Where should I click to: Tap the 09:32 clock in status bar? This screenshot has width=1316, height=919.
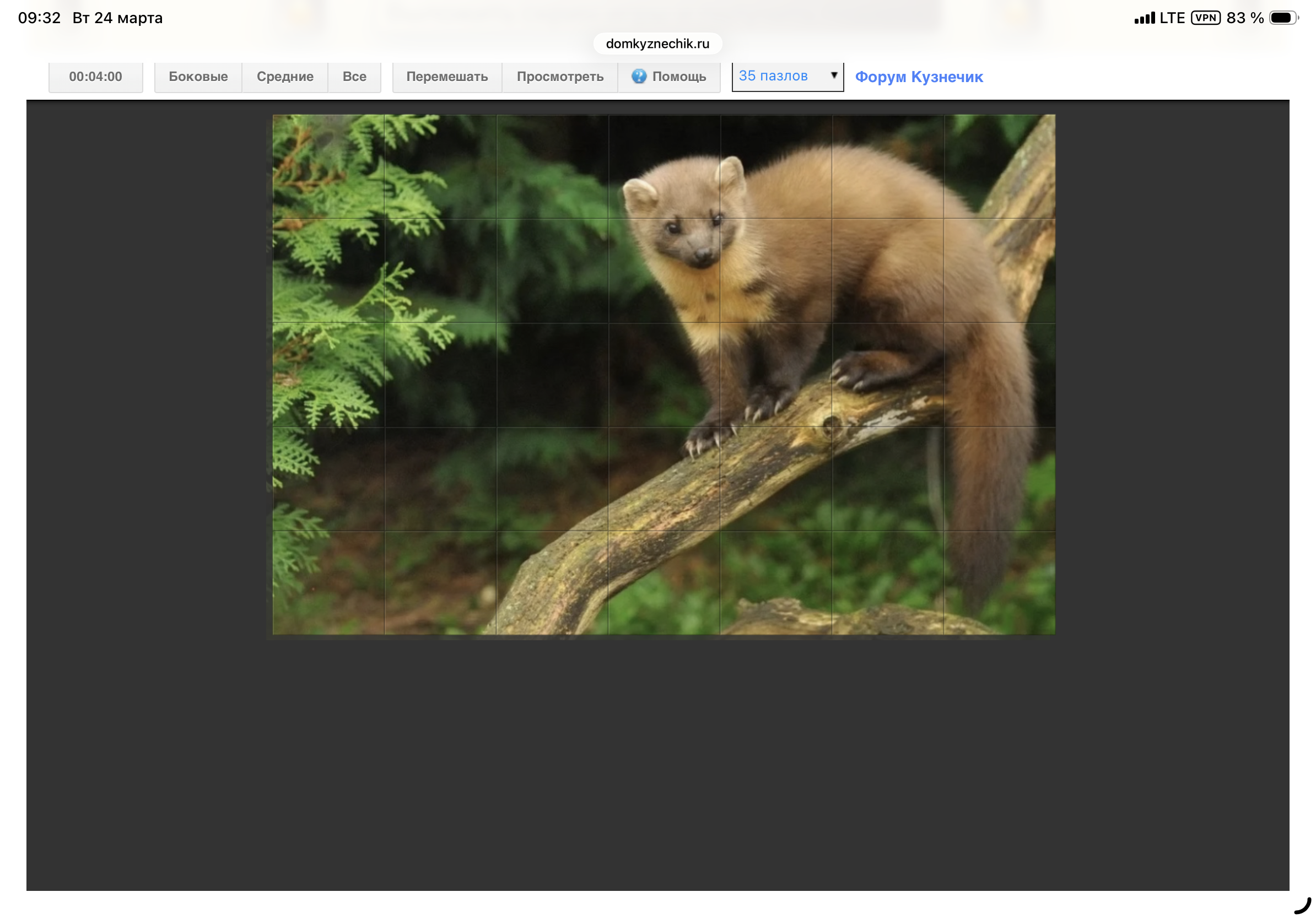(x=39, y=18)
